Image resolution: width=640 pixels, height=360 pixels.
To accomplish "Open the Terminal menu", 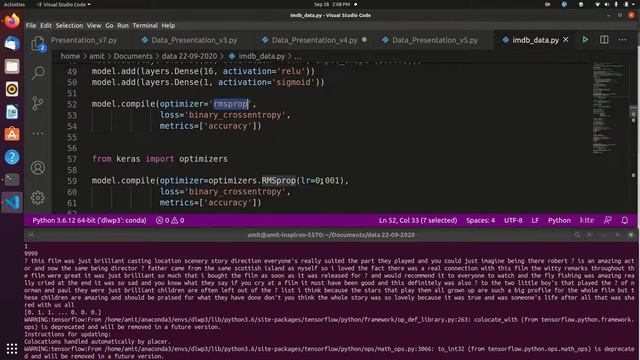I will coord(145,25).
